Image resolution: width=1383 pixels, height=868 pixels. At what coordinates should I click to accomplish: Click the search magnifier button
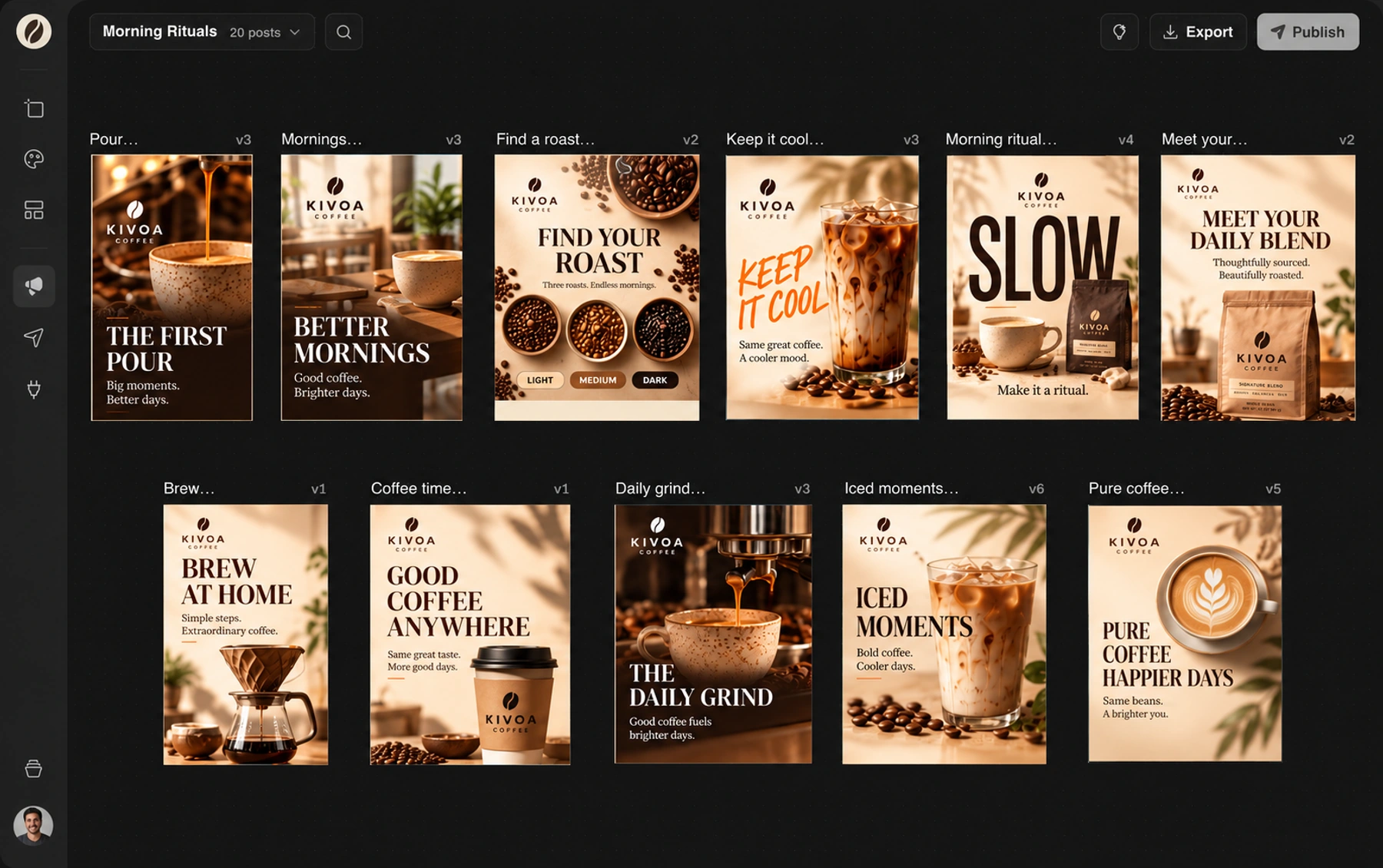click(343, 31)
